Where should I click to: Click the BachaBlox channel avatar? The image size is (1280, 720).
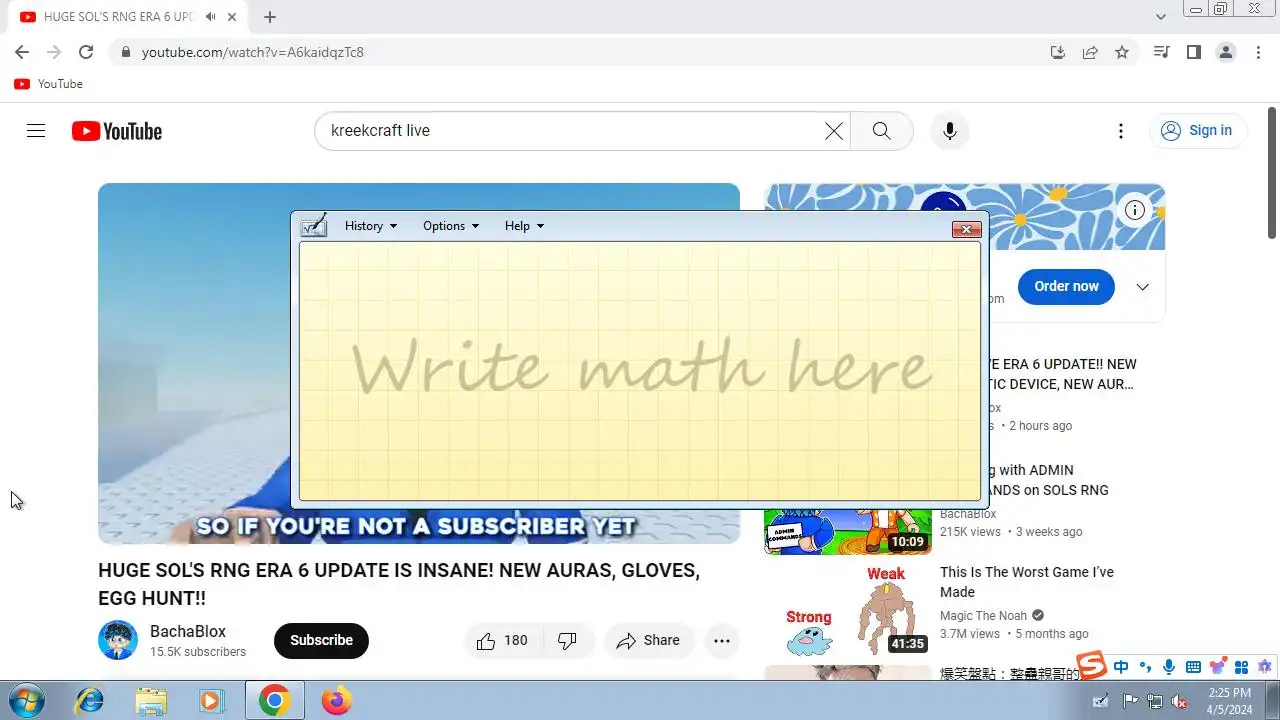[x=118, y=640]
